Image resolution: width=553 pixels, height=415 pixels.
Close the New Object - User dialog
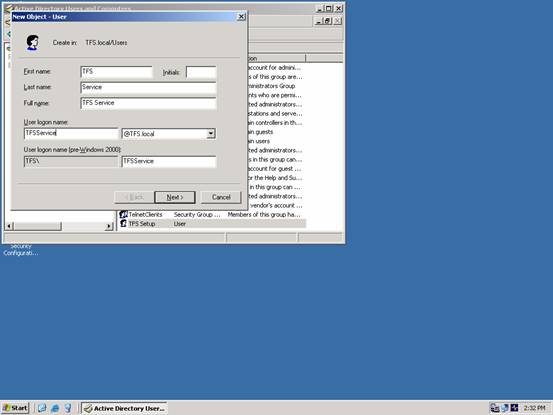click(241, 17)
